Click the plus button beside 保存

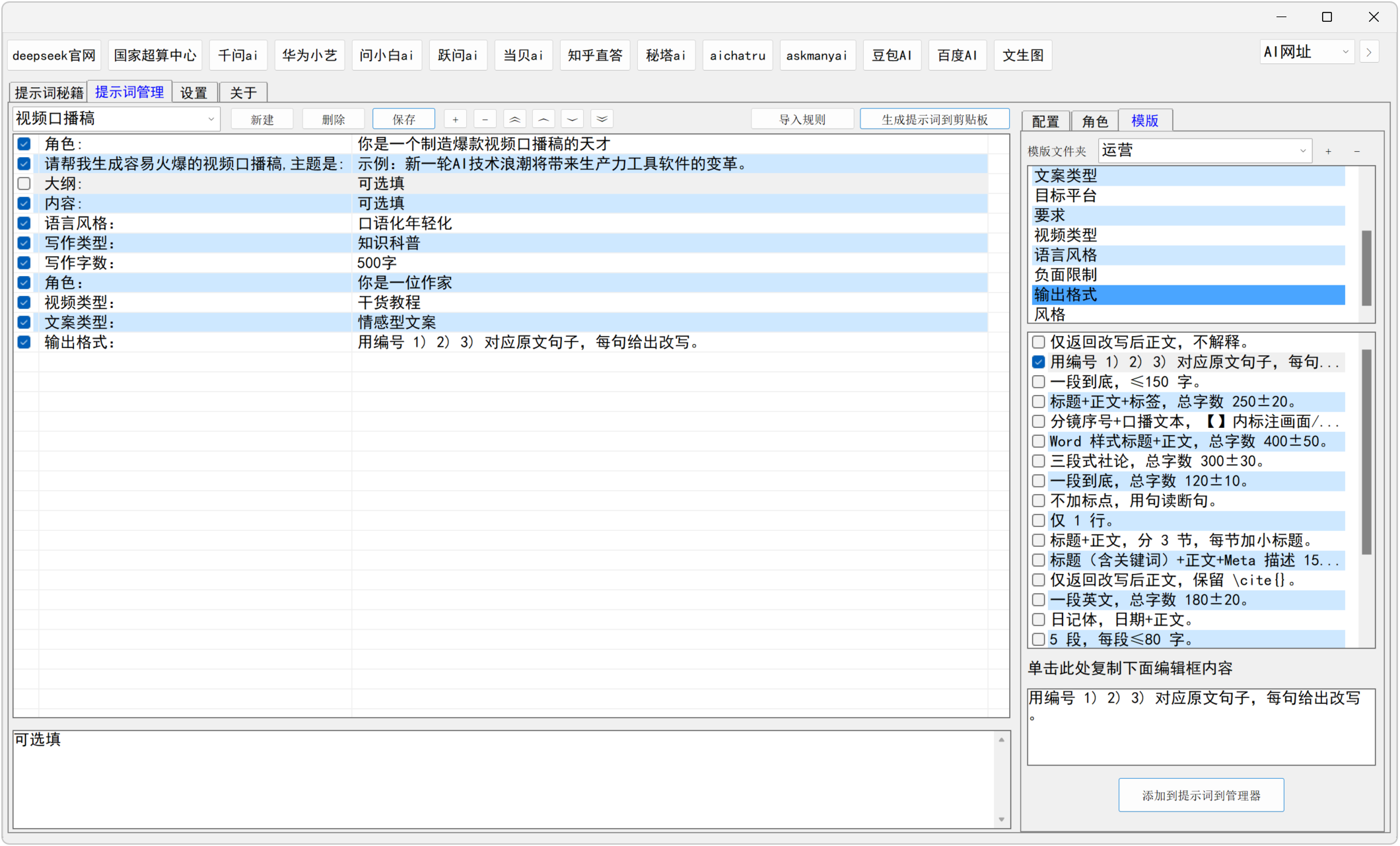(x=455, y=119)
